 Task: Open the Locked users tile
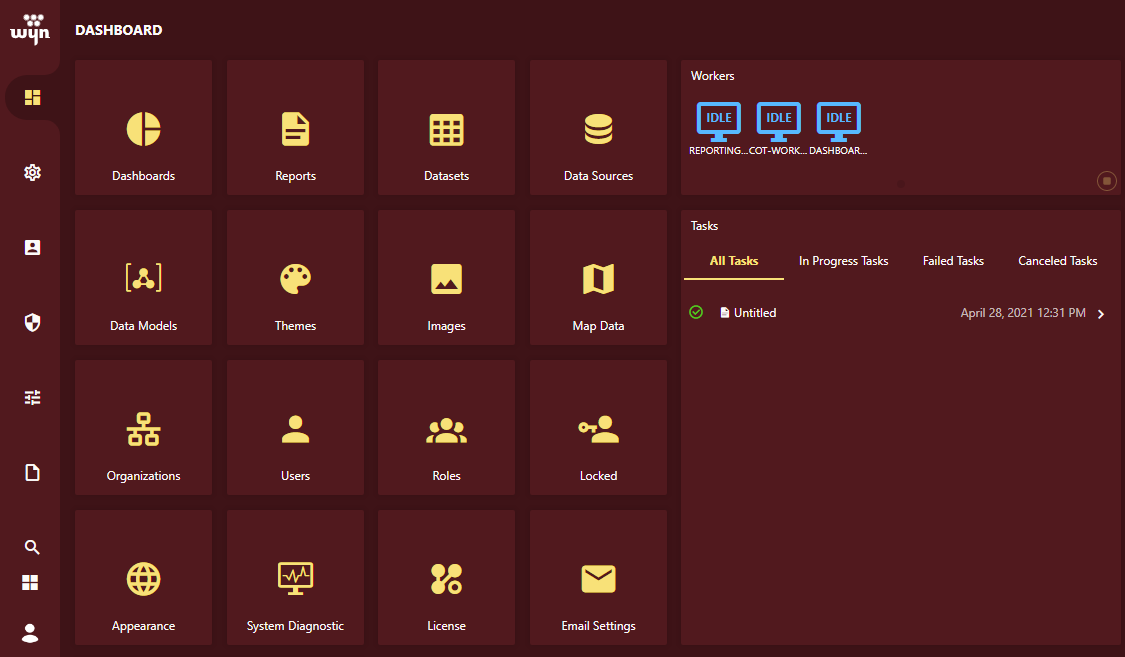click(x=598, y=427)
